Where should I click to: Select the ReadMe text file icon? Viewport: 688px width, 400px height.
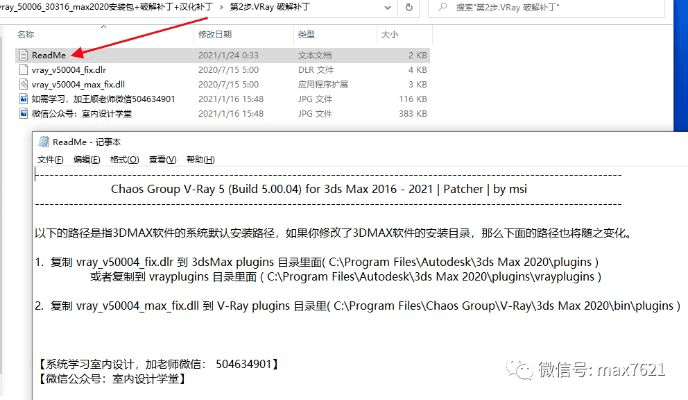[x=23, y=55]
